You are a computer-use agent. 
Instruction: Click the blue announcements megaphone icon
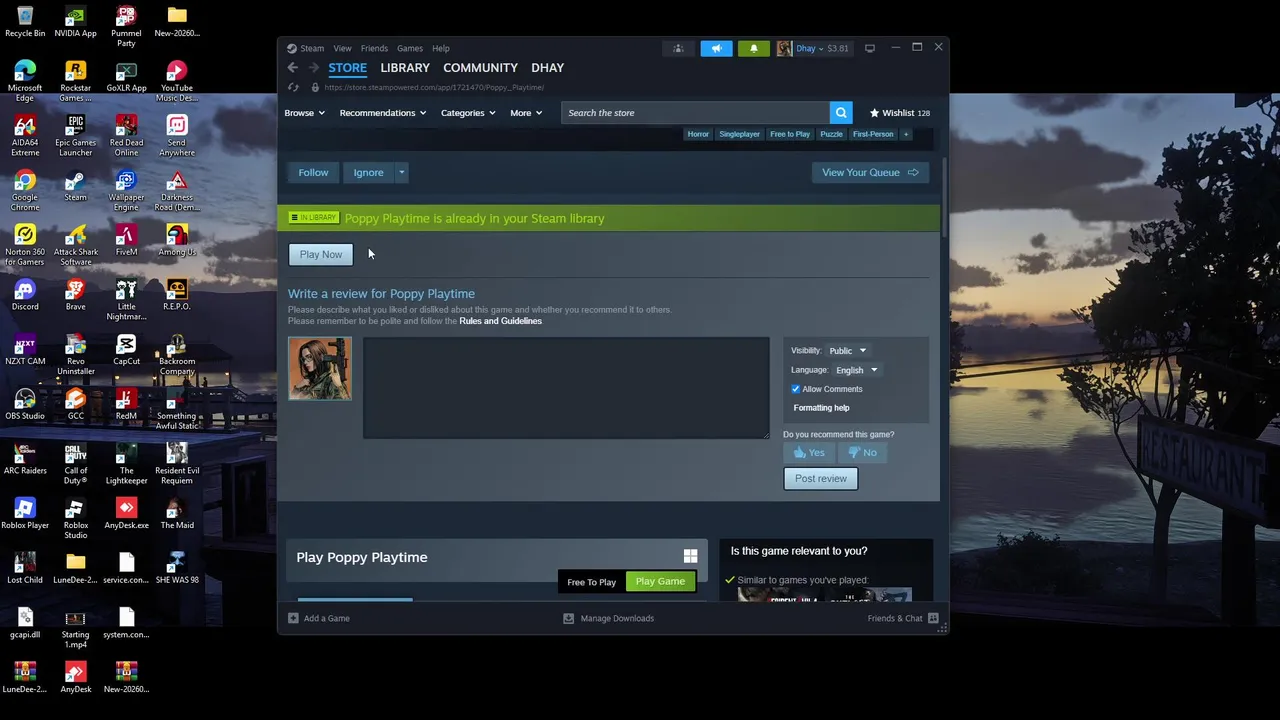716,48
